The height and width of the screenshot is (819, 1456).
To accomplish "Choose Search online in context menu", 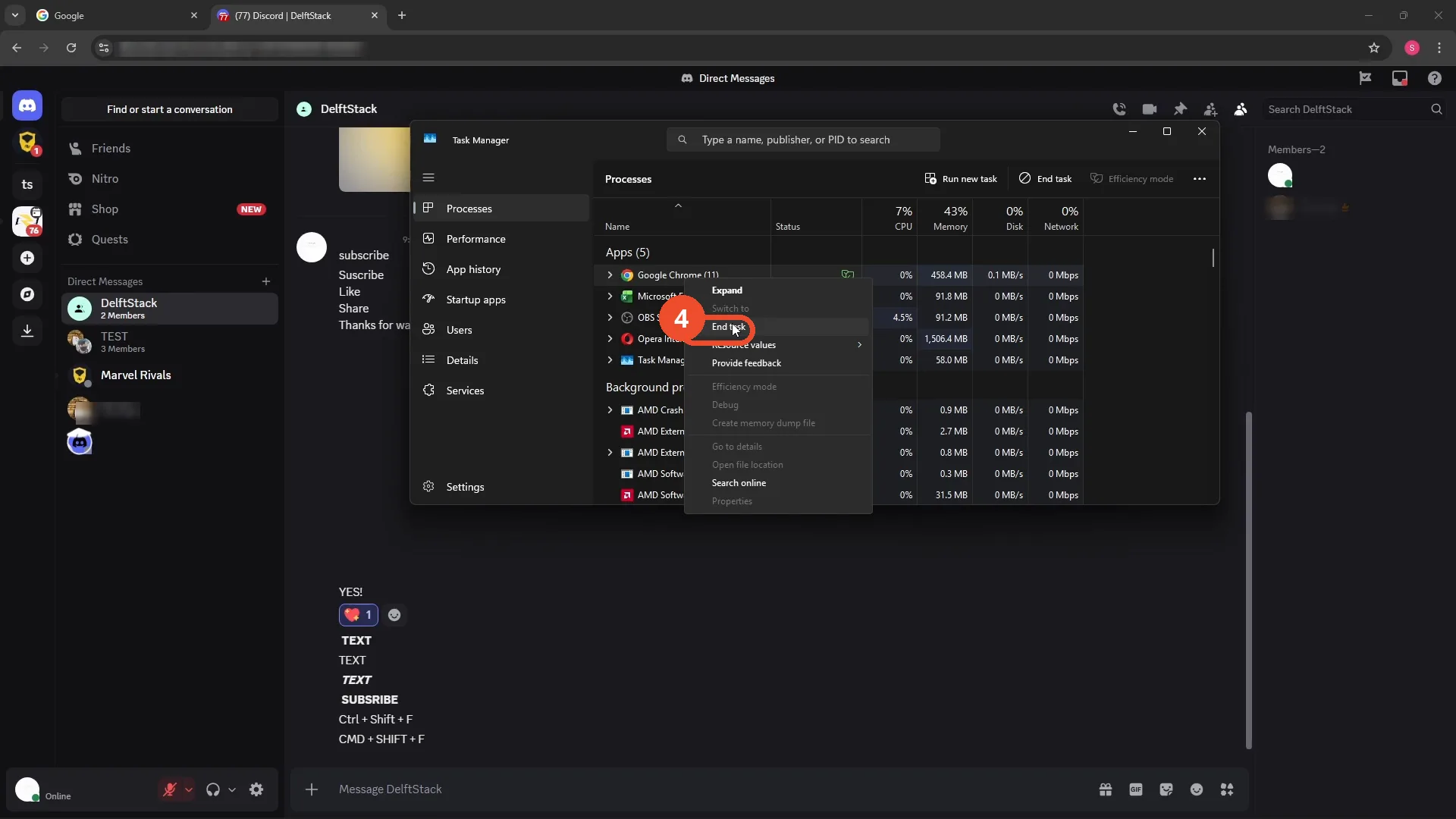I will pos(778,483).
